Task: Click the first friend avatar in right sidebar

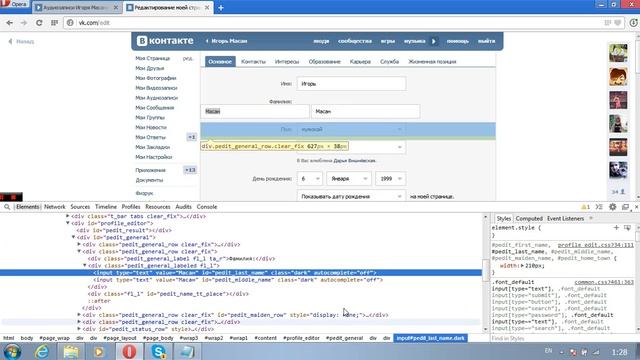Action: click(x=618, y=53)
